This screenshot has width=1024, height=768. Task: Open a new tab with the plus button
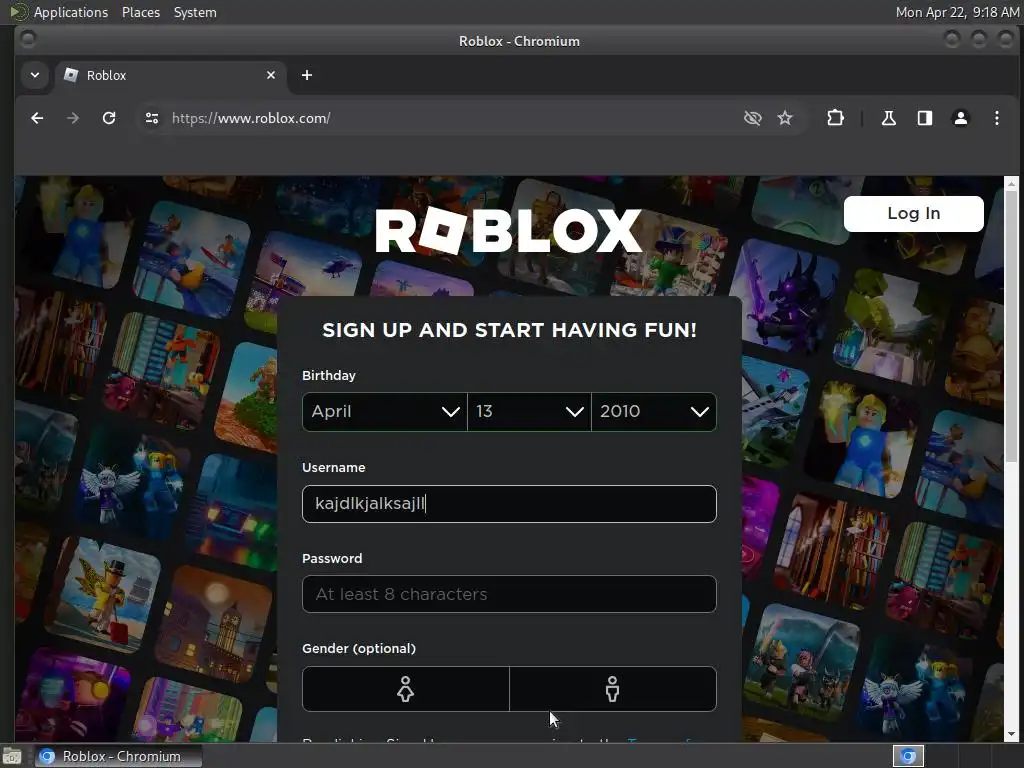[x=307, y=75]
